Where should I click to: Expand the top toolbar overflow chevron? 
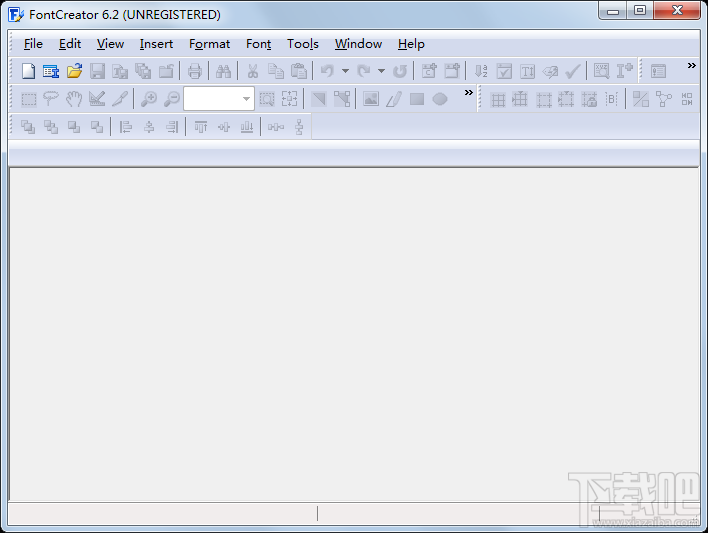692,65
